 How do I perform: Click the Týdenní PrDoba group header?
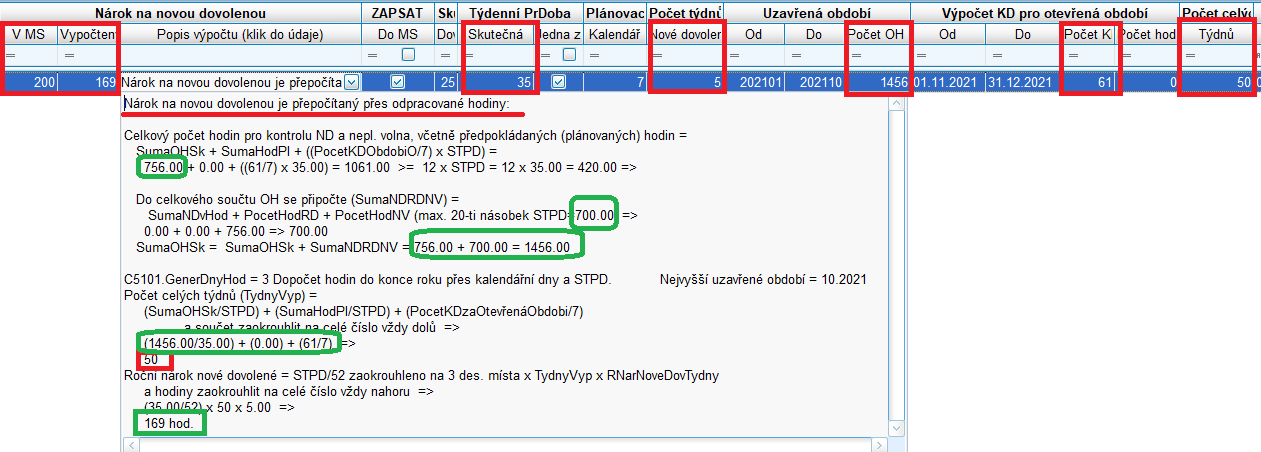pos(521,13)
